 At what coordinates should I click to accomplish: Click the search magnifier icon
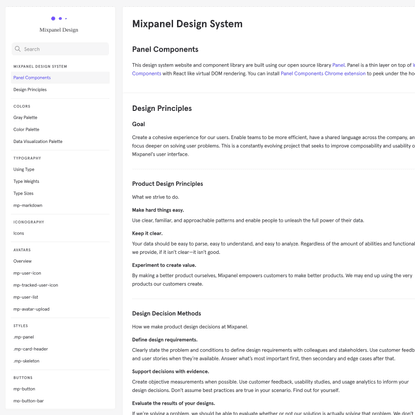click(18, 49)
